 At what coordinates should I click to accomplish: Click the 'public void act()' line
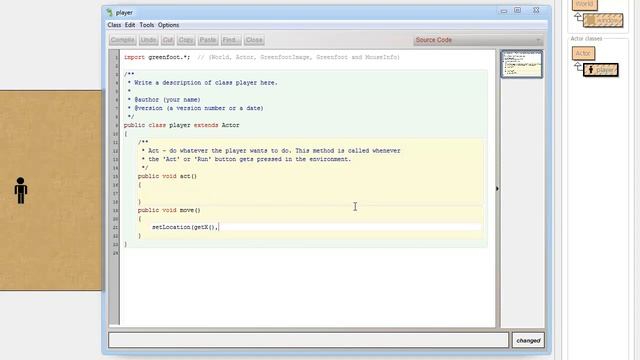coord(167,176)
